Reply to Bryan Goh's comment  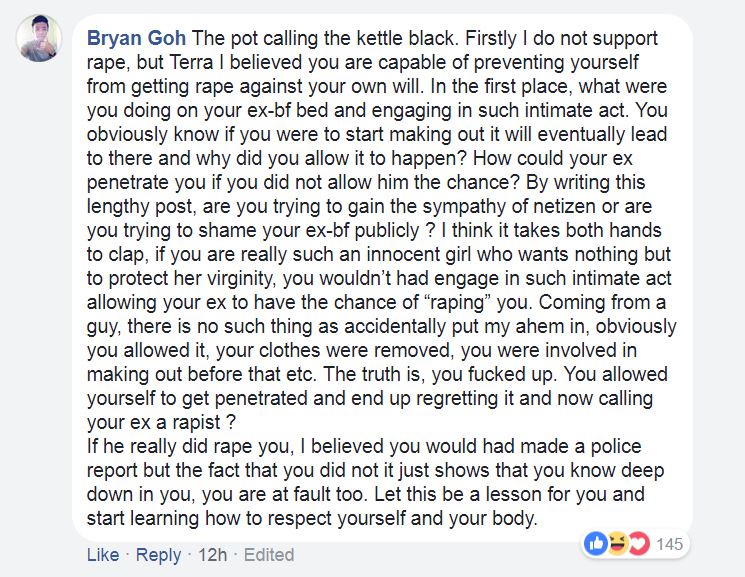(x=158, y=555)
